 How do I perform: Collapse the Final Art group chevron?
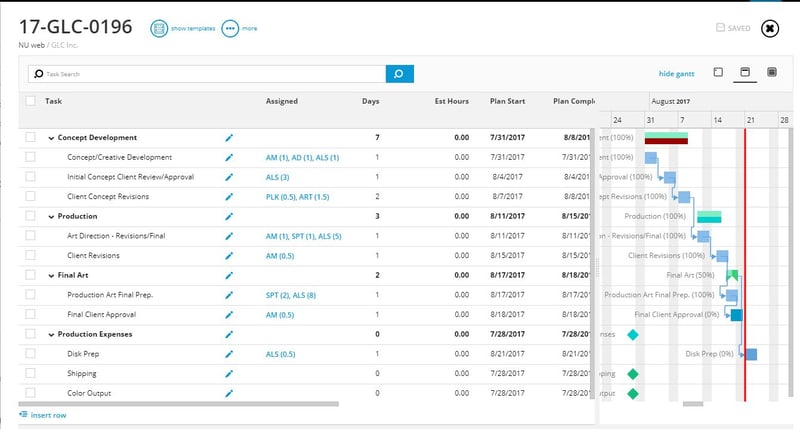(51, 276)
